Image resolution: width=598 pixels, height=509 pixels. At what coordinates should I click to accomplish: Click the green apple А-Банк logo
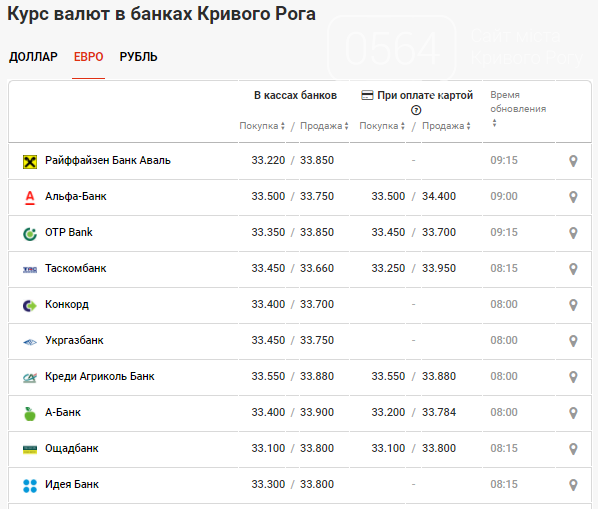pyautogui.click(x=30, y=414)
